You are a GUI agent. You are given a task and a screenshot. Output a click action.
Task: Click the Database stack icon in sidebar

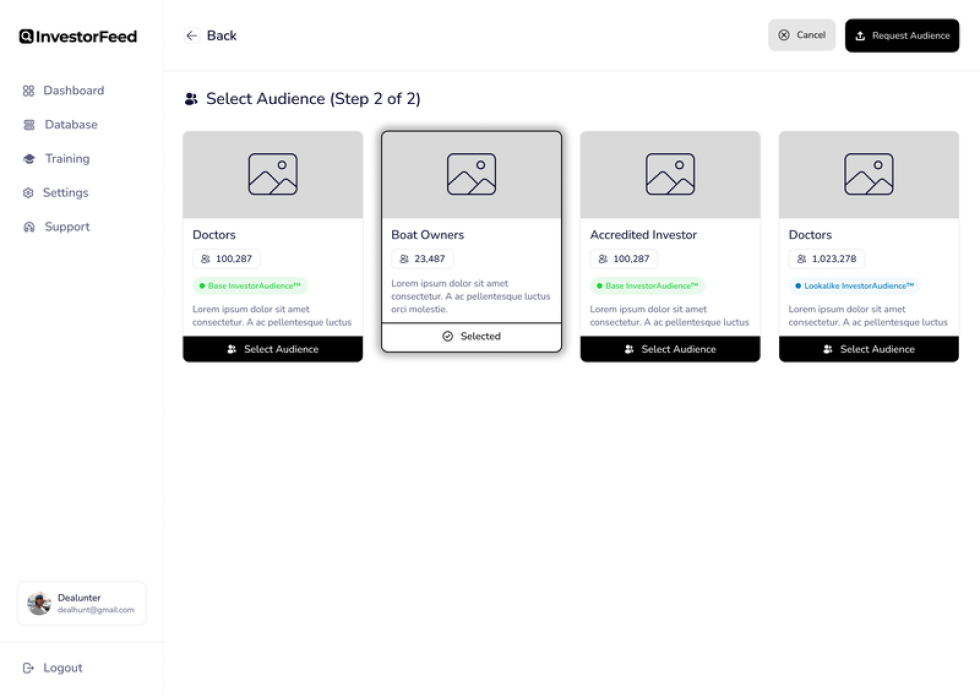[x=29, y=125]
